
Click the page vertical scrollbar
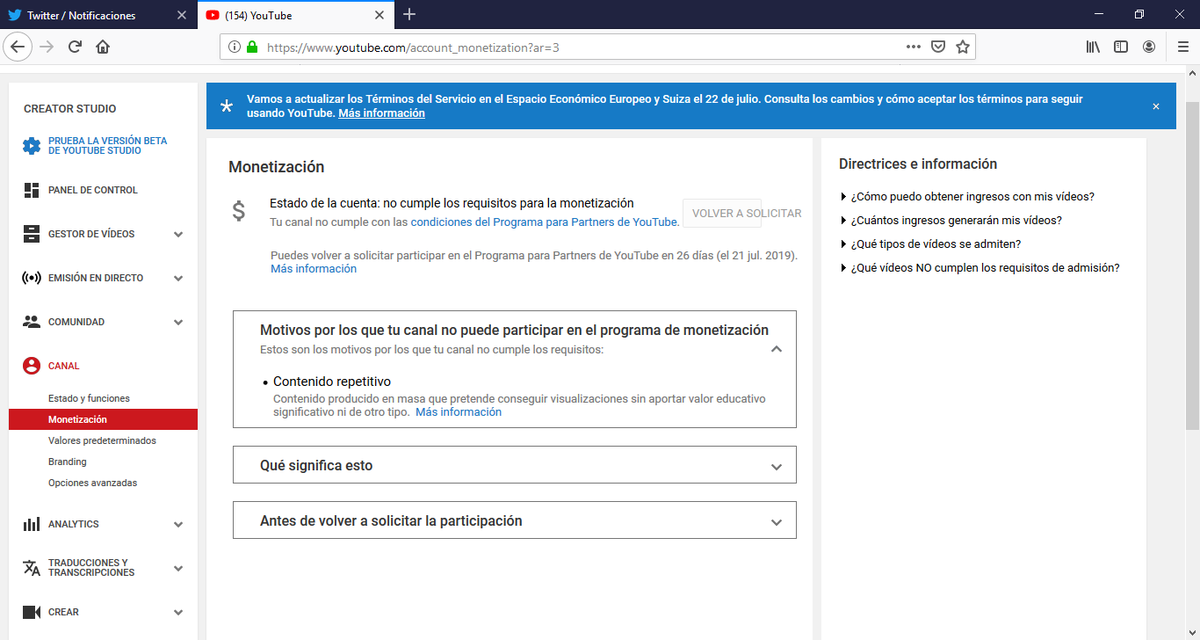(x=1192, y=265)
